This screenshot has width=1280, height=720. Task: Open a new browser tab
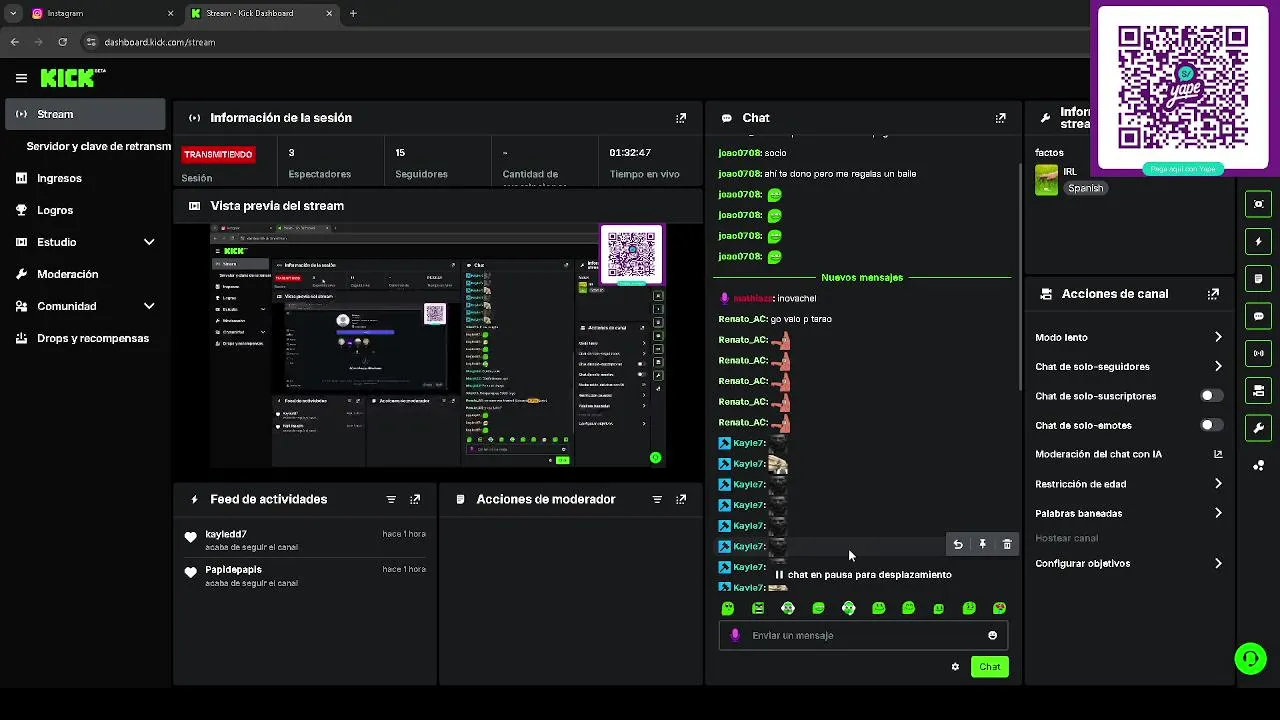(x=353, y=13)
